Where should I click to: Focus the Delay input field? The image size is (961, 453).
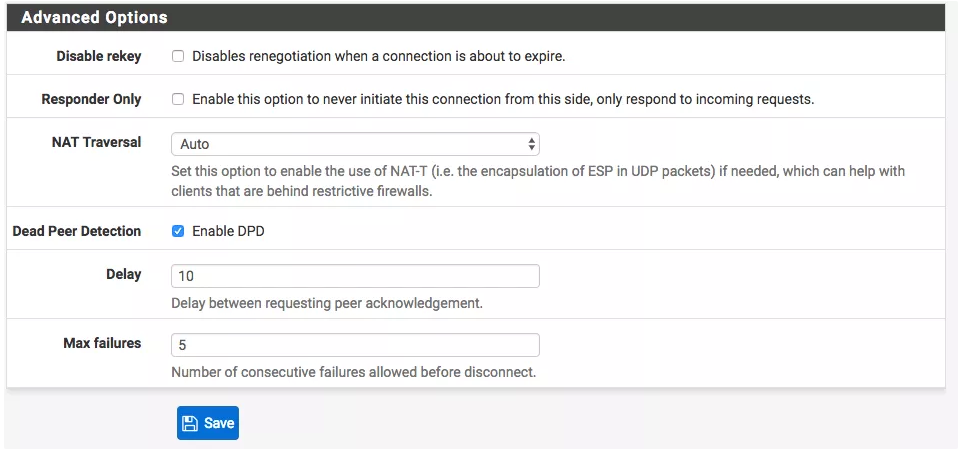pyautogui.click(x=355, y=276)
